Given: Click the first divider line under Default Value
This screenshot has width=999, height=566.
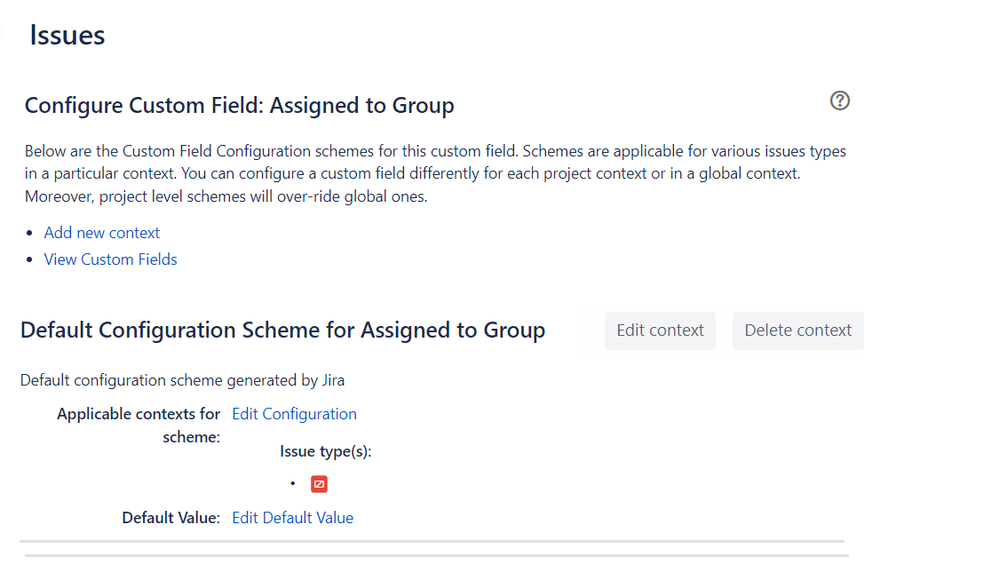Looking at the screenshot, I should [x=432, y=541].
